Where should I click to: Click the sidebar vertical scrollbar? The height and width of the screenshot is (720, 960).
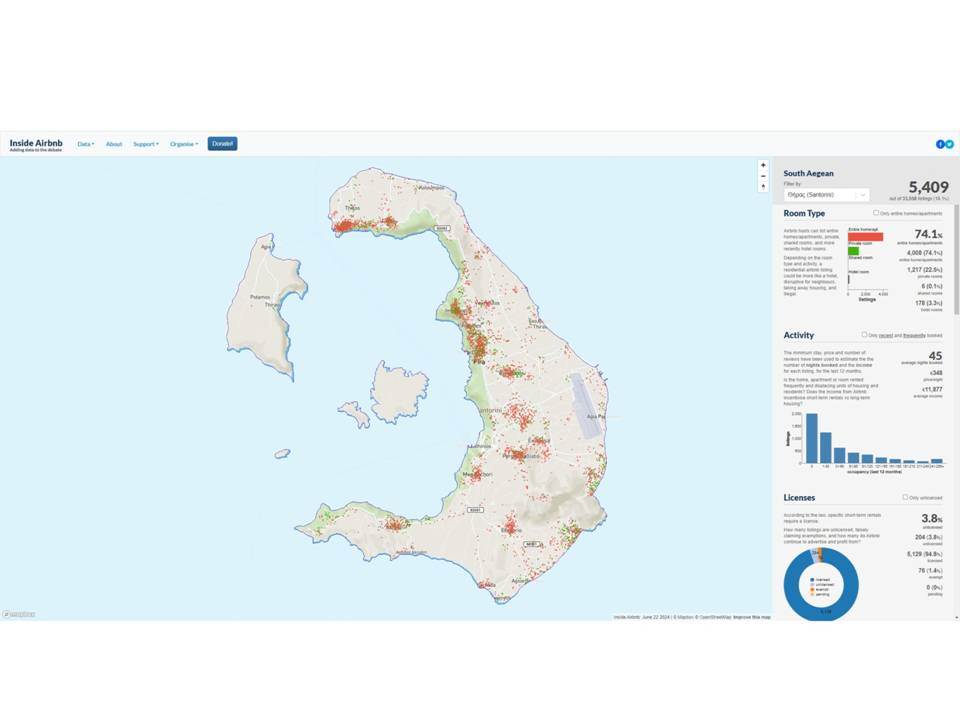957,260
